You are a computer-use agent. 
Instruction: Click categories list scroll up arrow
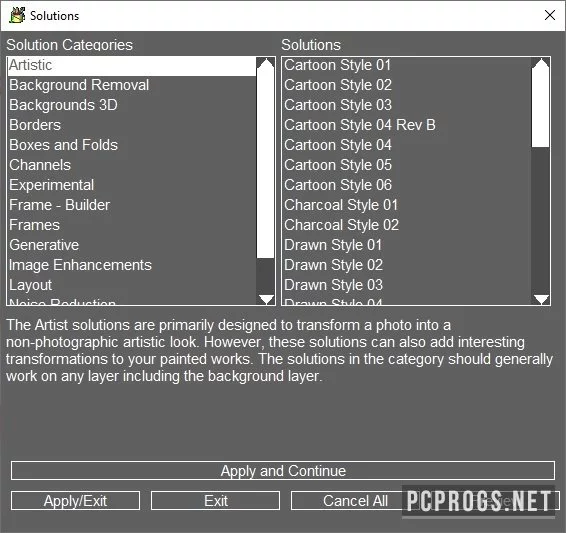point(266,63)
